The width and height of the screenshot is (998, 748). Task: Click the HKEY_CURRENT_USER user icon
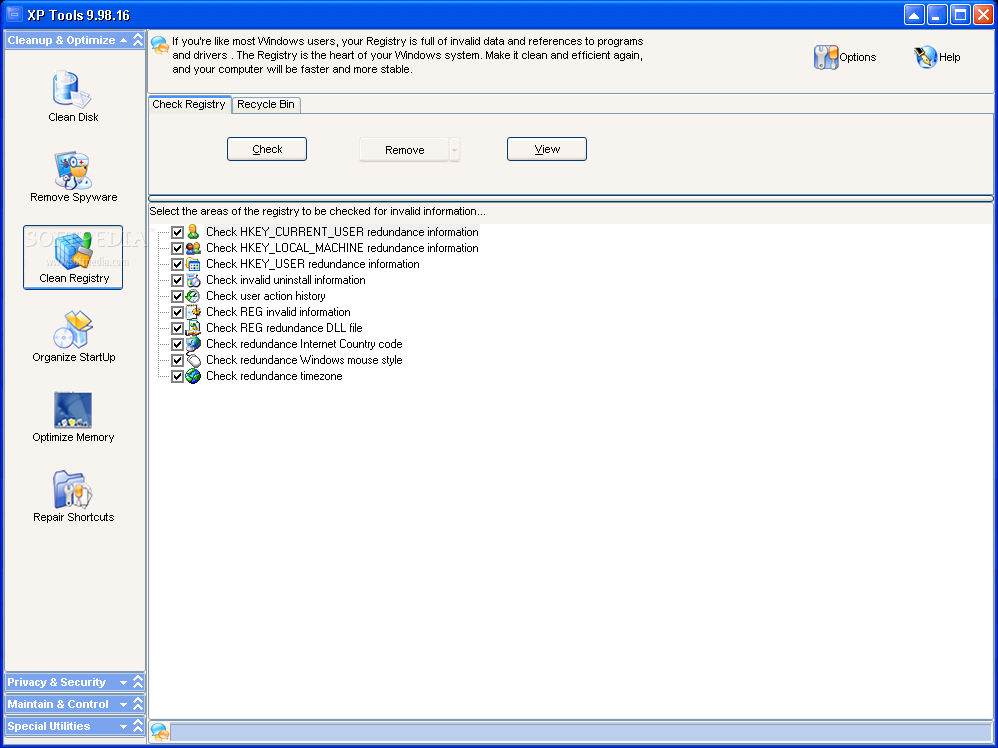[193, 232]
